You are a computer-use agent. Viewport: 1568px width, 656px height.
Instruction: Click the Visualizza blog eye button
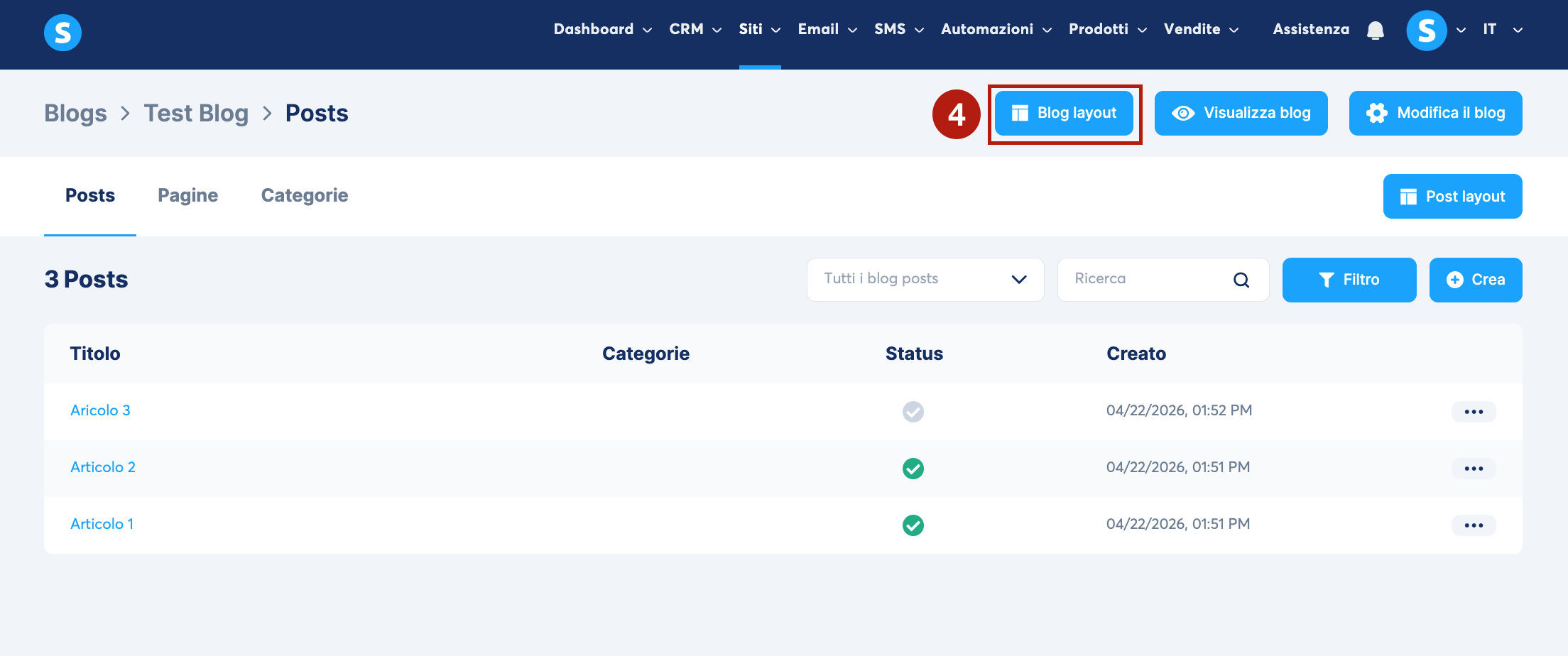coord(1241,113)
